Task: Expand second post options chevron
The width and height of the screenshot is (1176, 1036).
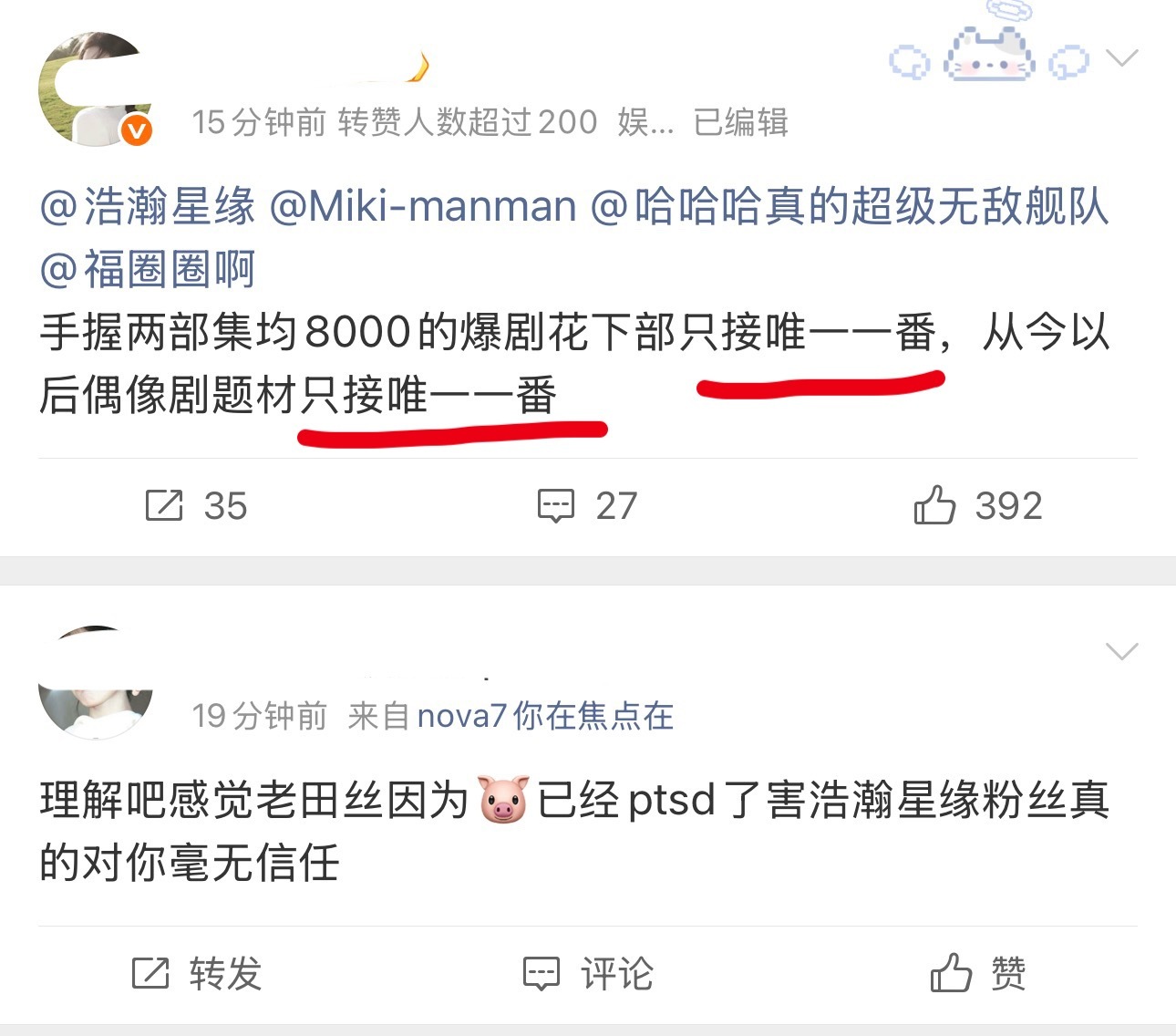Action: click(1121, 651)
